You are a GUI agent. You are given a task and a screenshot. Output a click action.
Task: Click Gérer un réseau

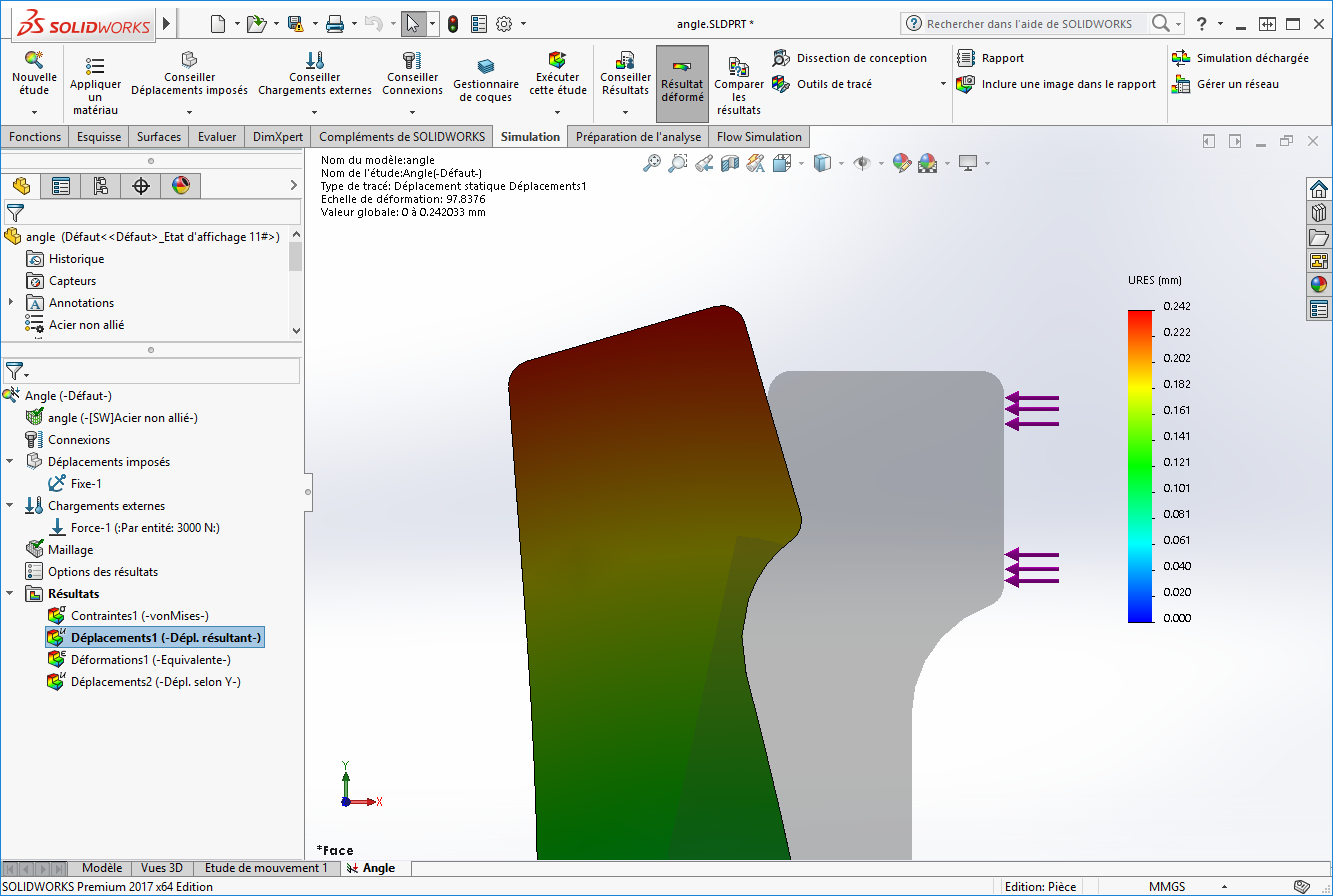pyautogui.click(x=1225, y=84)
